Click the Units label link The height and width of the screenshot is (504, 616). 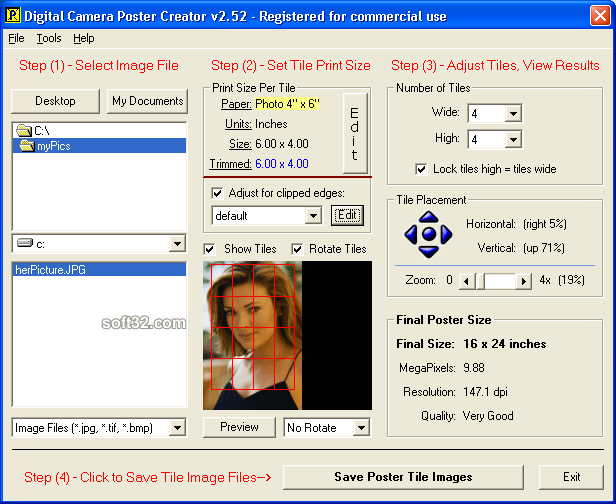(238, 124)
